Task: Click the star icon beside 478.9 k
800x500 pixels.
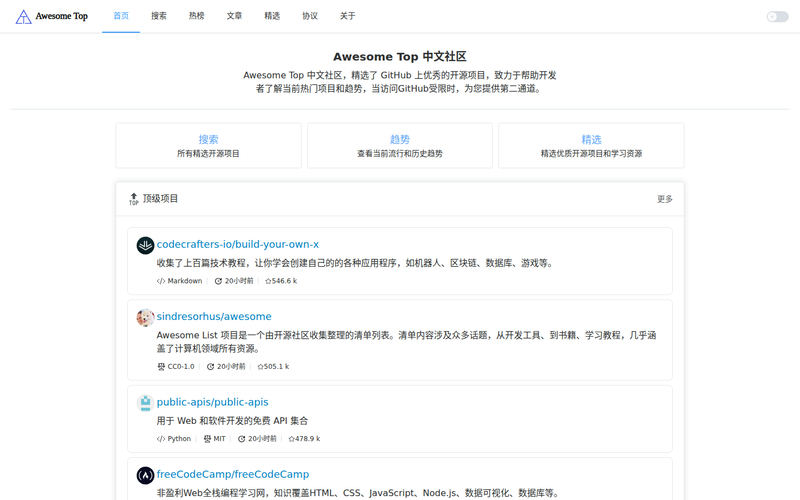Action: 291,439
